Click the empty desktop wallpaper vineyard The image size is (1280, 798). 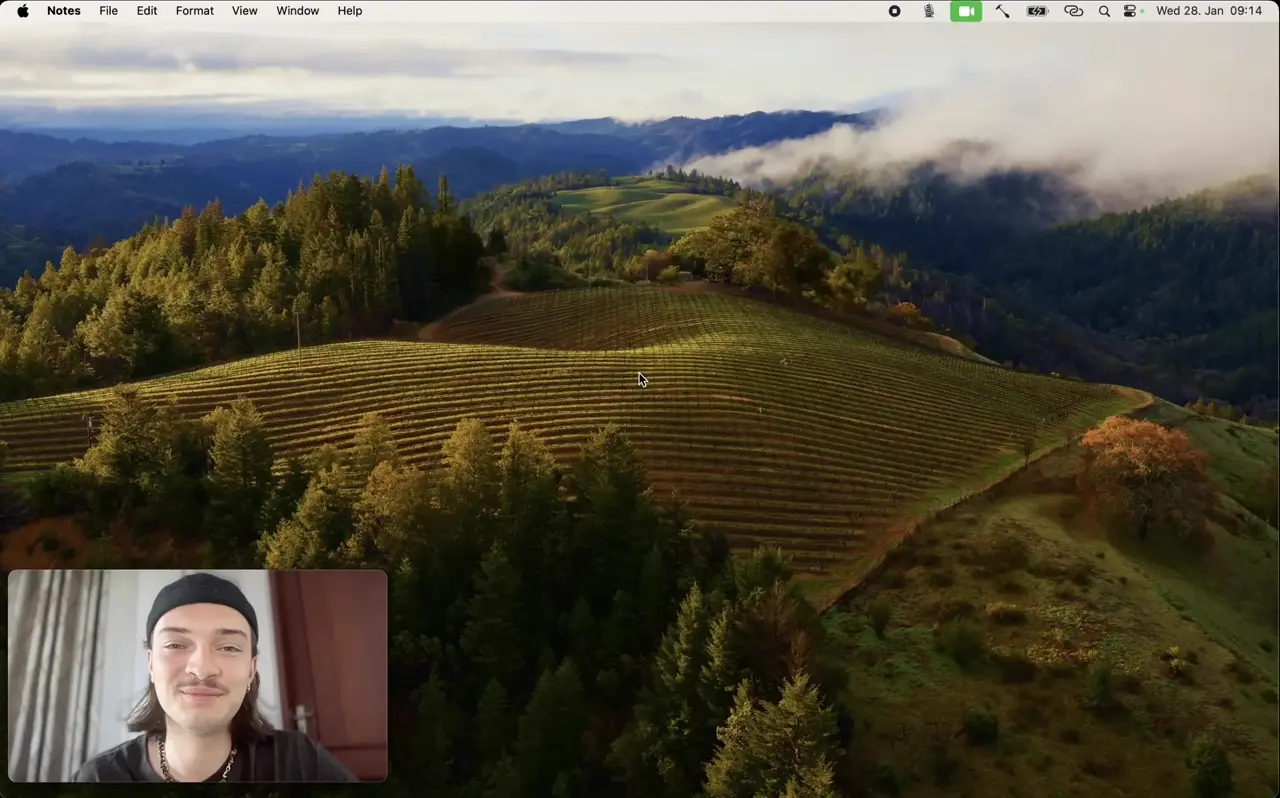[700, 420]
